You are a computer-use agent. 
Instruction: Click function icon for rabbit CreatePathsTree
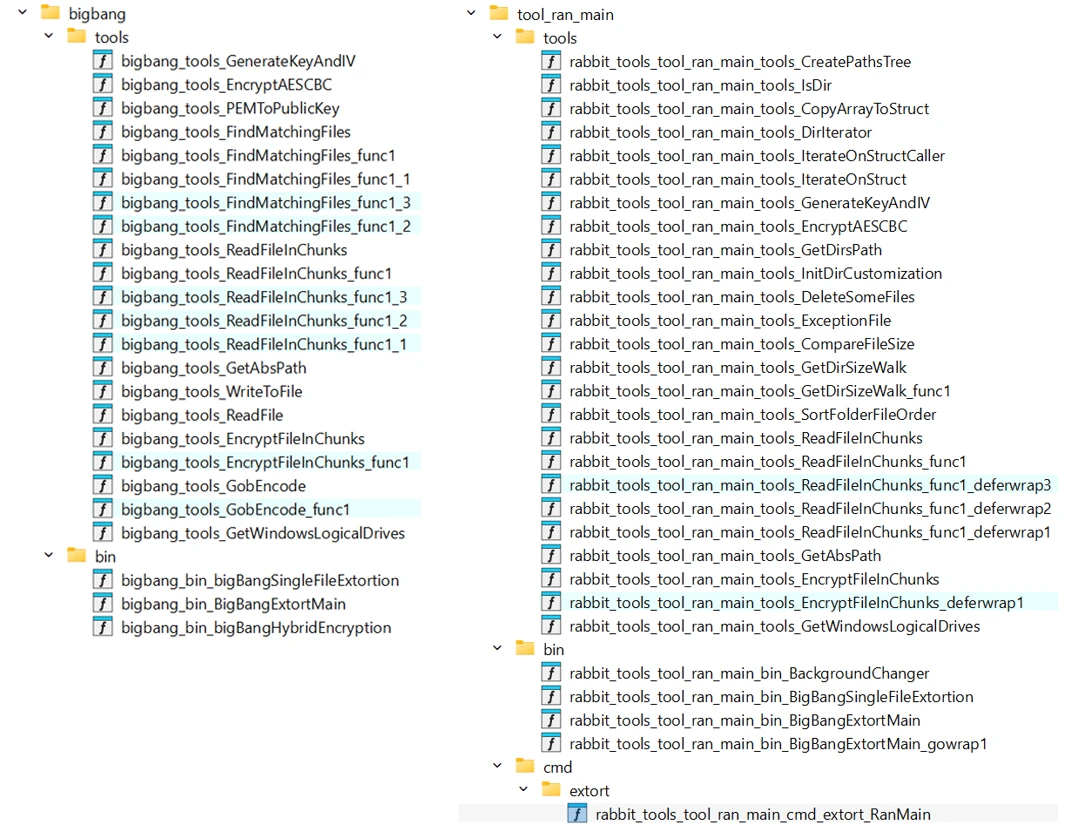click(x=551, y=61)
